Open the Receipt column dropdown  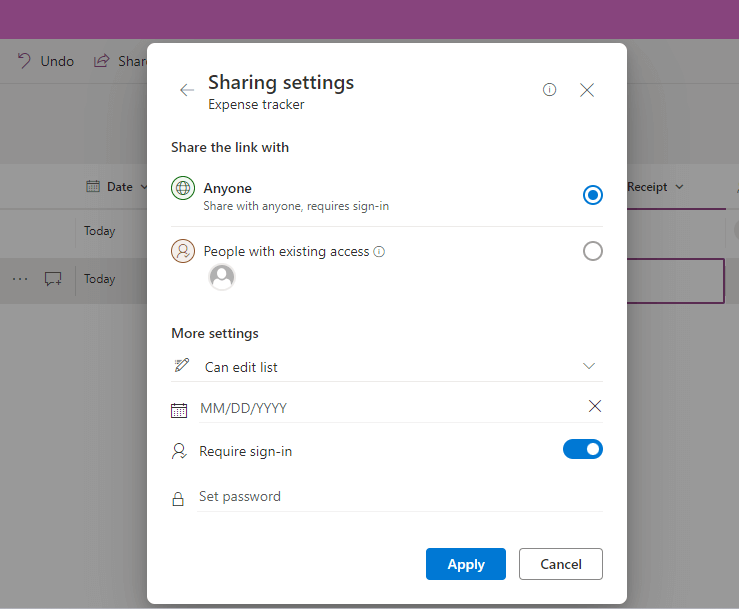tap(655, 187)
